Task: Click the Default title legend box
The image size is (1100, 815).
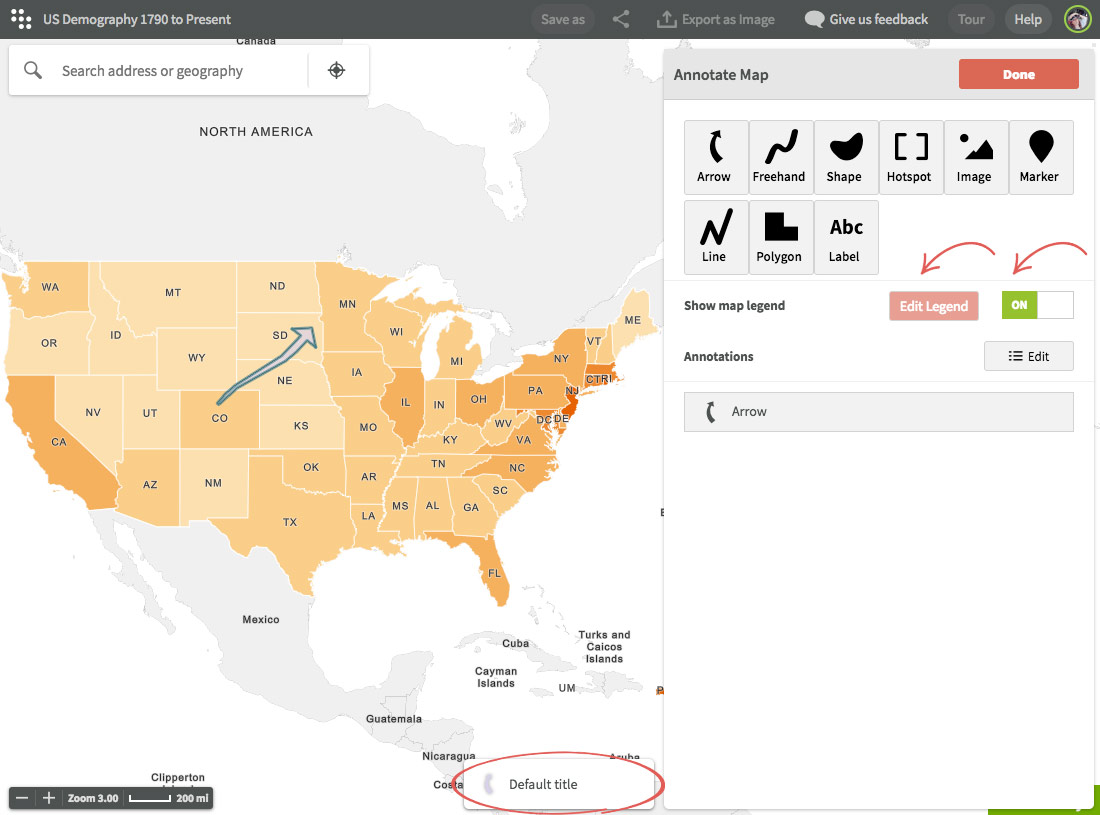Action: coord(559,785)
